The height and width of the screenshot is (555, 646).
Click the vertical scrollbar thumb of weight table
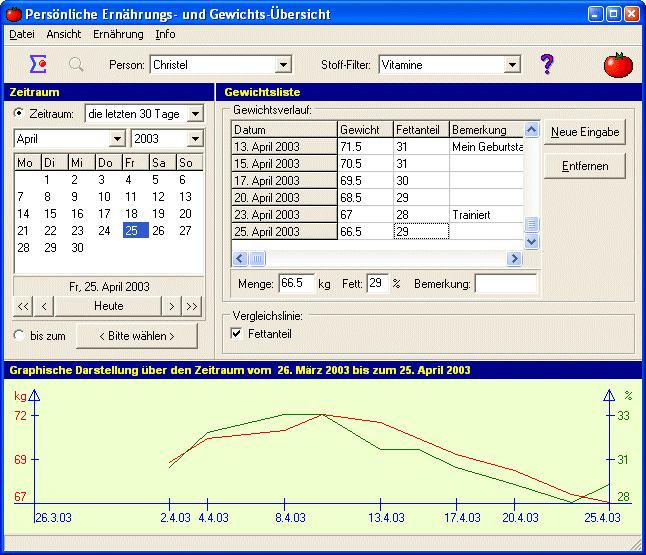[531, 225]
